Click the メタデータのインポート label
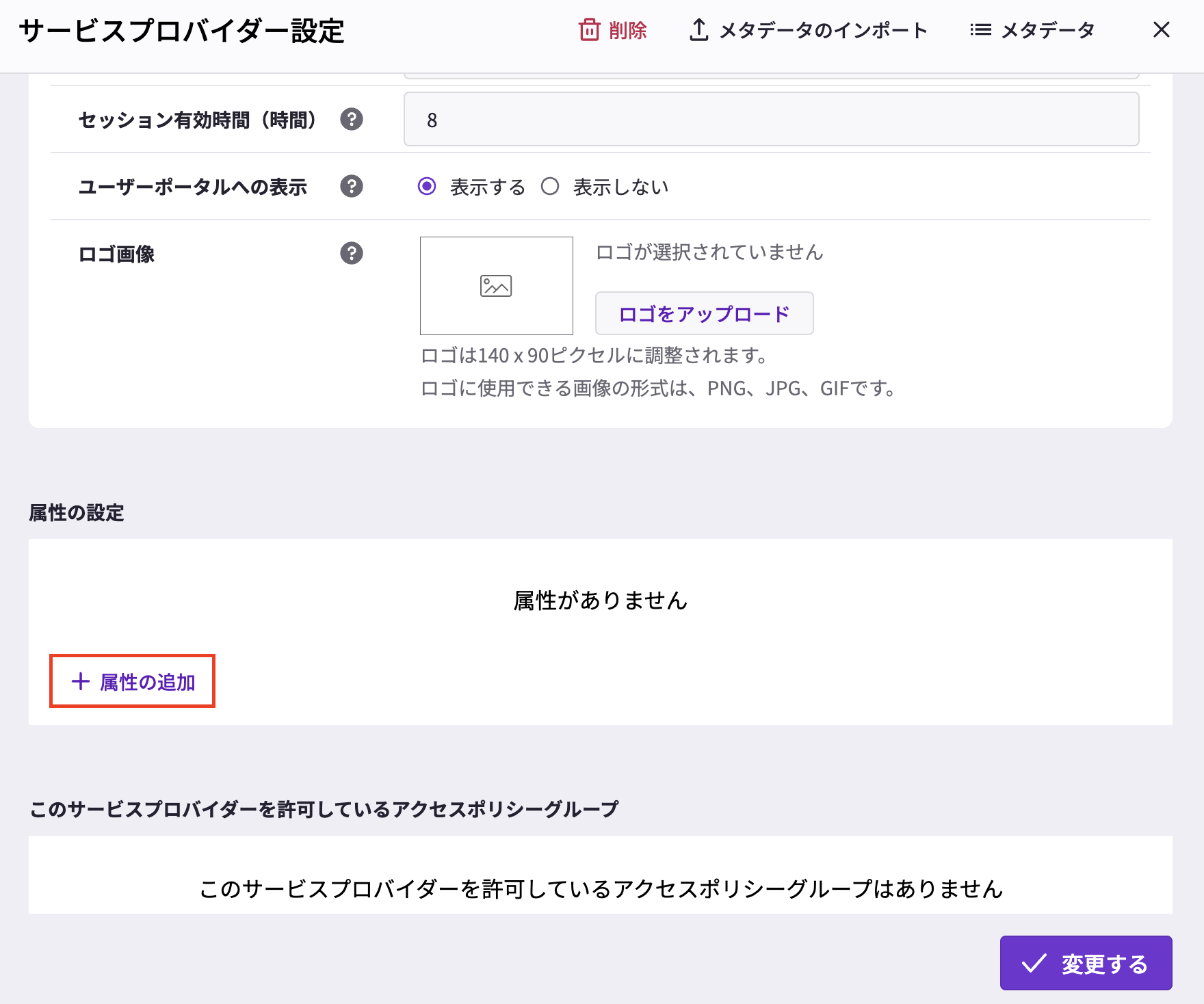Image resolution: width=1204 pixels, height=1004 pixels. pos(824,30)
